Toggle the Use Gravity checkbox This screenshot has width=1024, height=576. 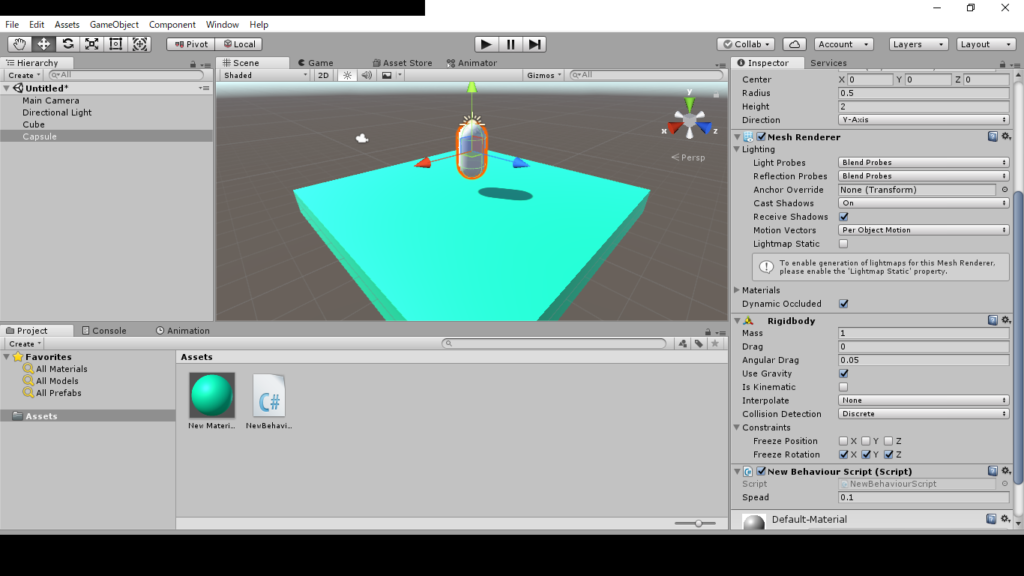843,374
